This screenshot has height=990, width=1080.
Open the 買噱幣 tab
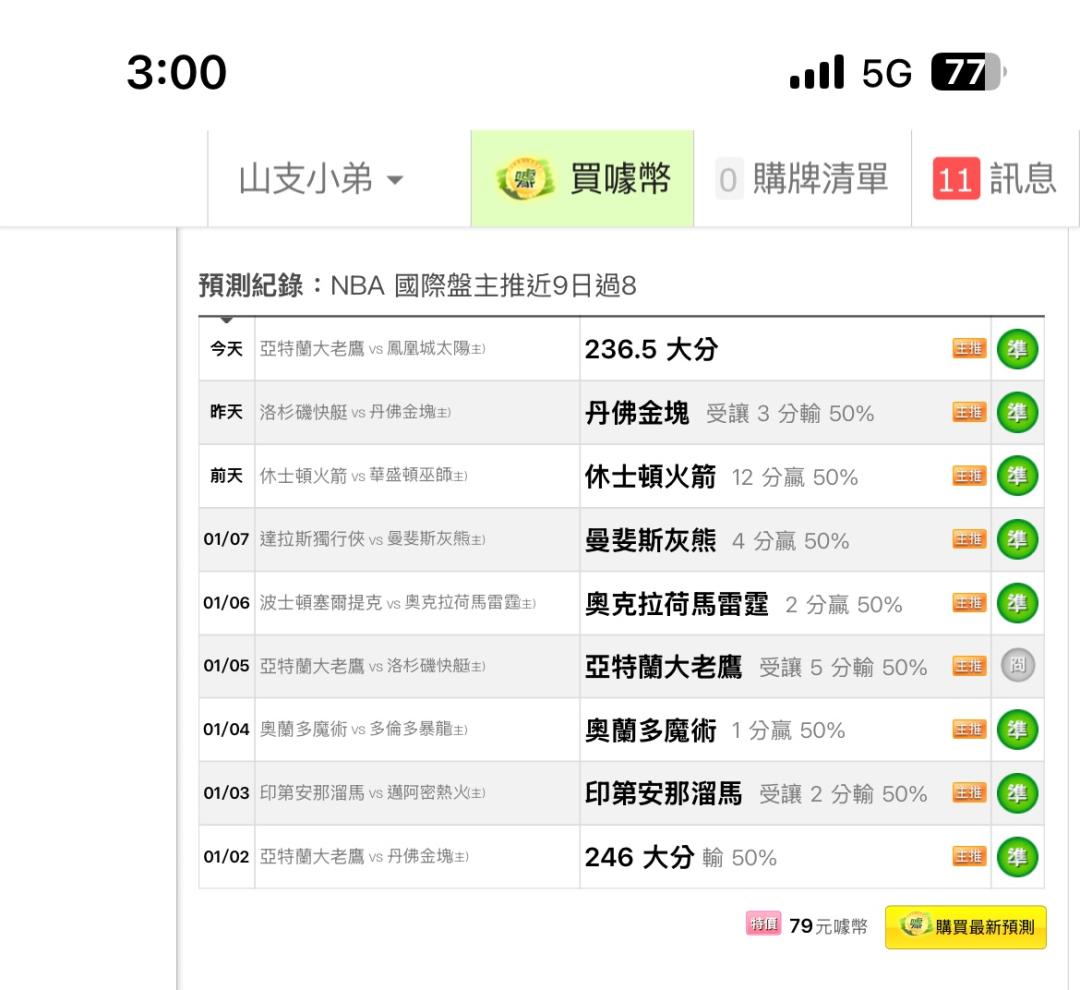(582, 178)
